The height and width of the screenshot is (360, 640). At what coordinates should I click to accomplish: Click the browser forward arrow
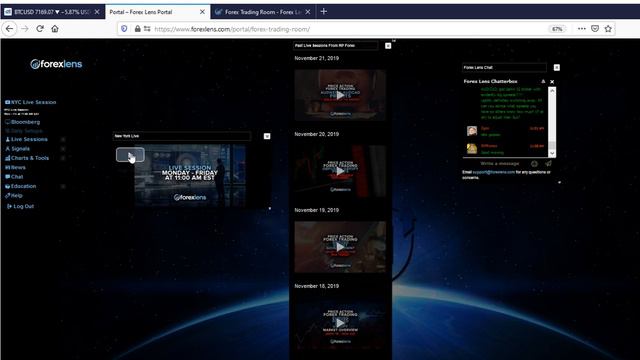(x=24, y=29)
